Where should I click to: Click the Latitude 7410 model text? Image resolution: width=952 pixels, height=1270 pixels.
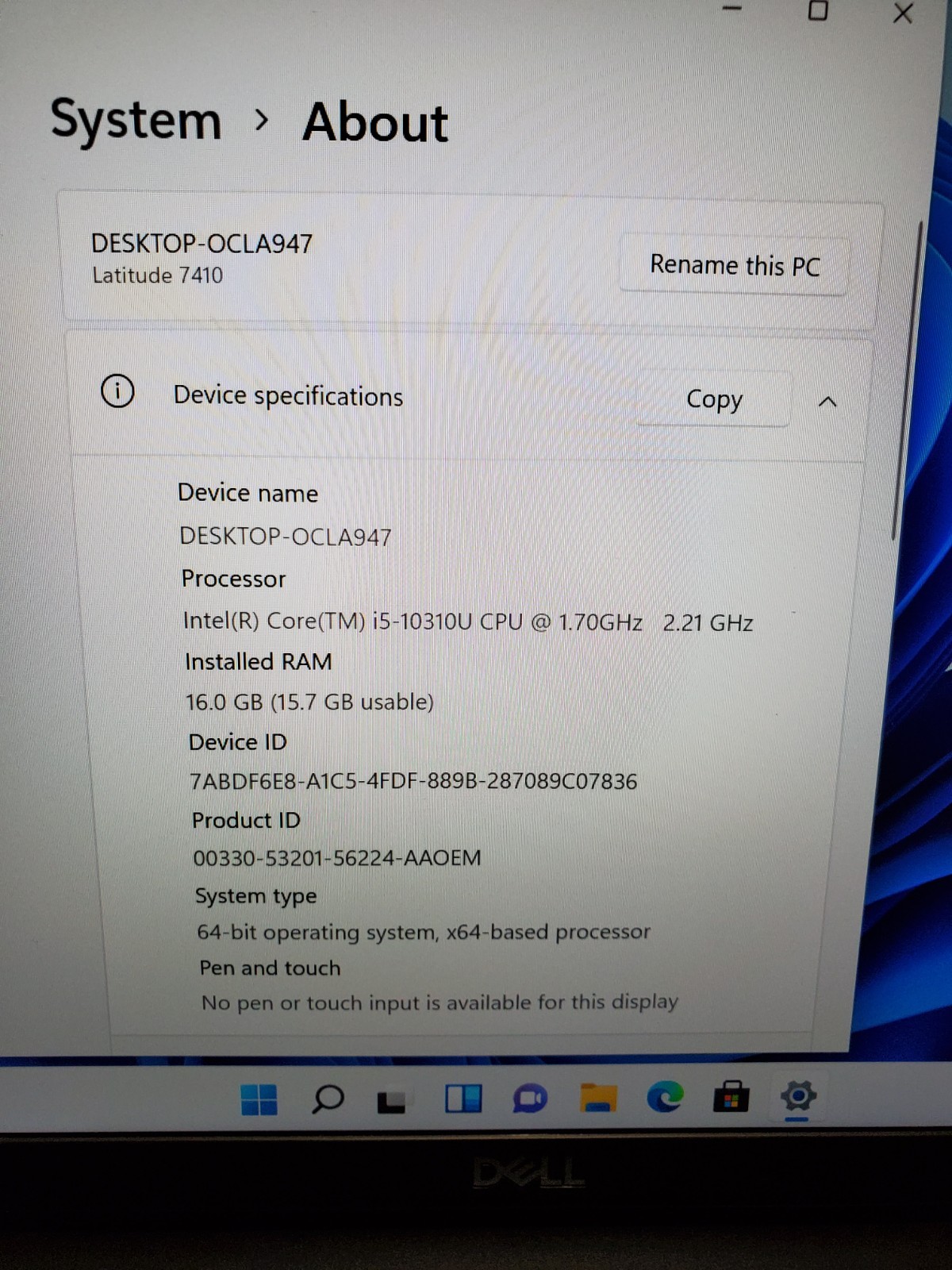point(158,275)
